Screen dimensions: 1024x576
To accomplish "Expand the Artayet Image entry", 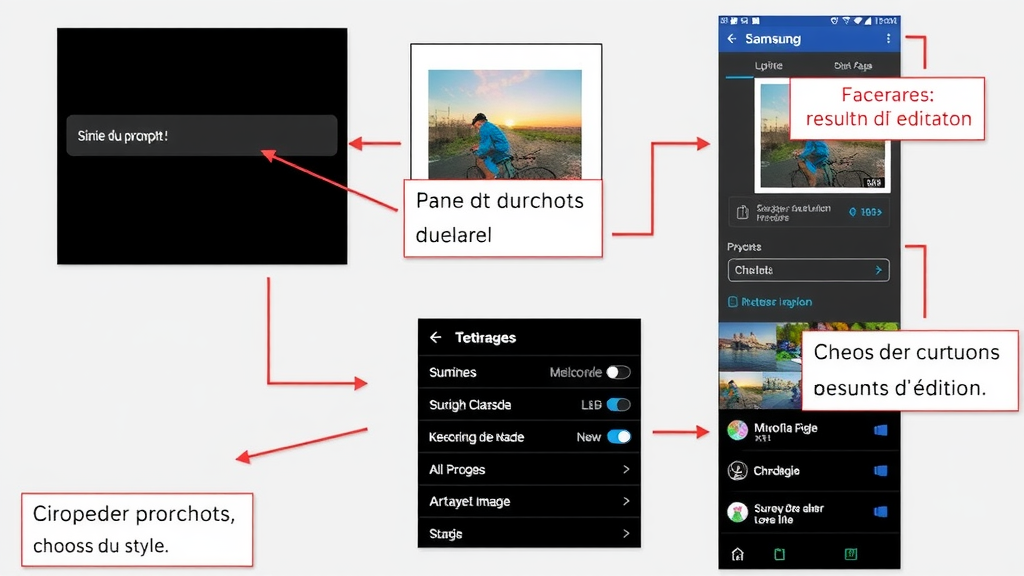I will point(530,501).
